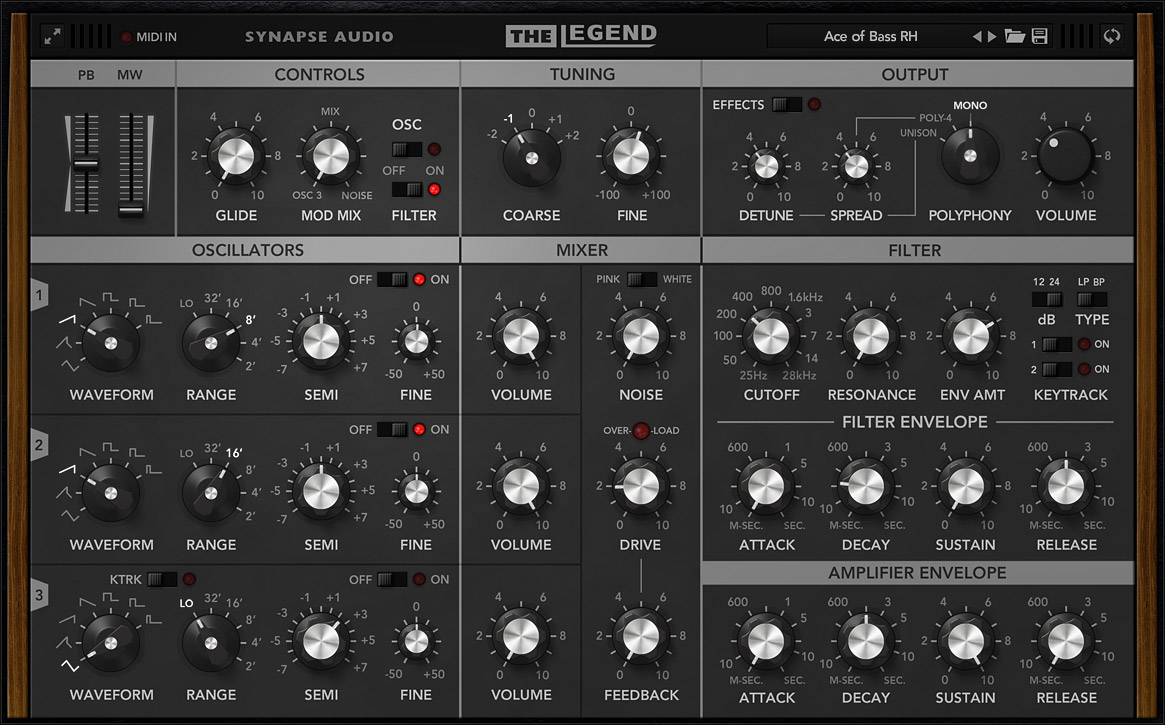The height and width of the screenshot is (725, 1165).
Task: Click the MIDI IN status LED
Action: (x=126, y=37)
